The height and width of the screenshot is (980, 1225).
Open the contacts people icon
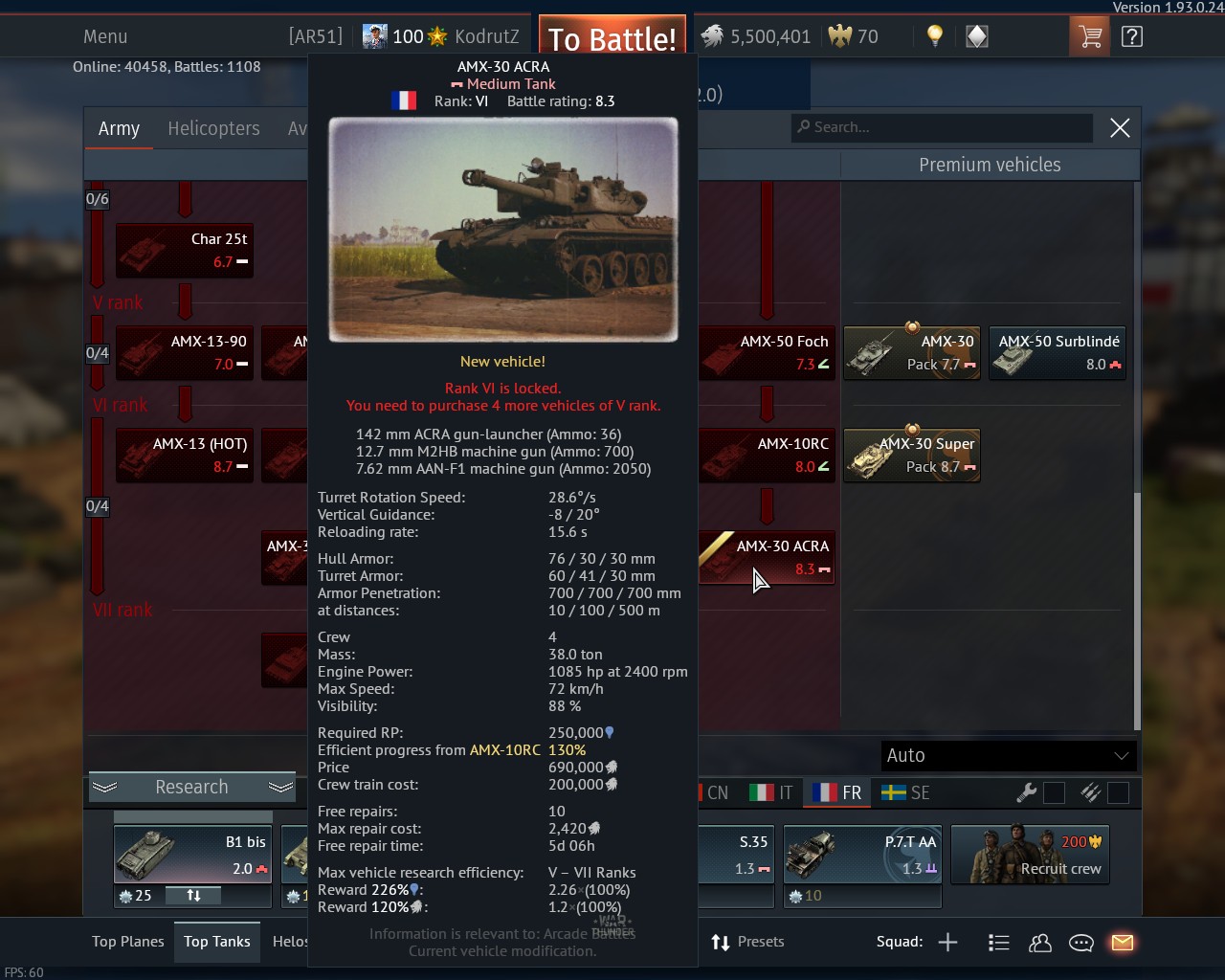click(x=1040, y=943)
